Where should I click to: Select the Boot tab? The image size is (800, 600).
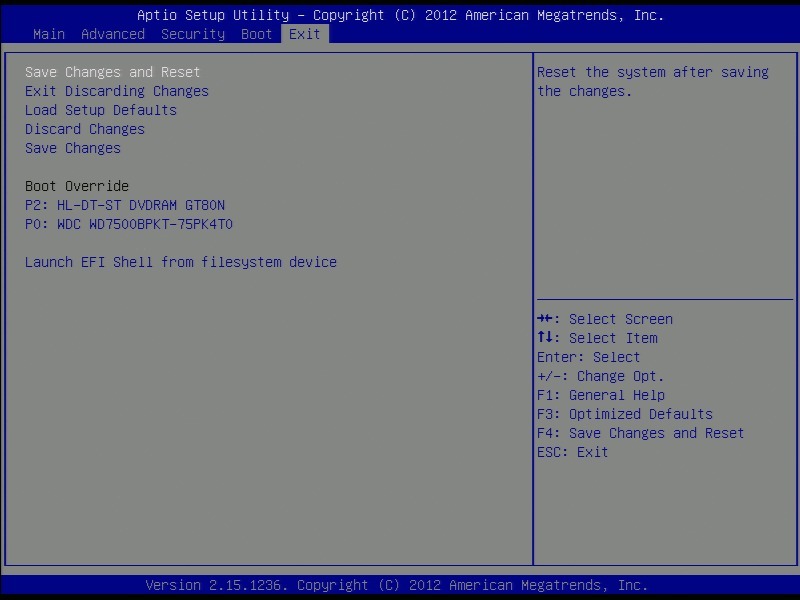pos(257,34)
